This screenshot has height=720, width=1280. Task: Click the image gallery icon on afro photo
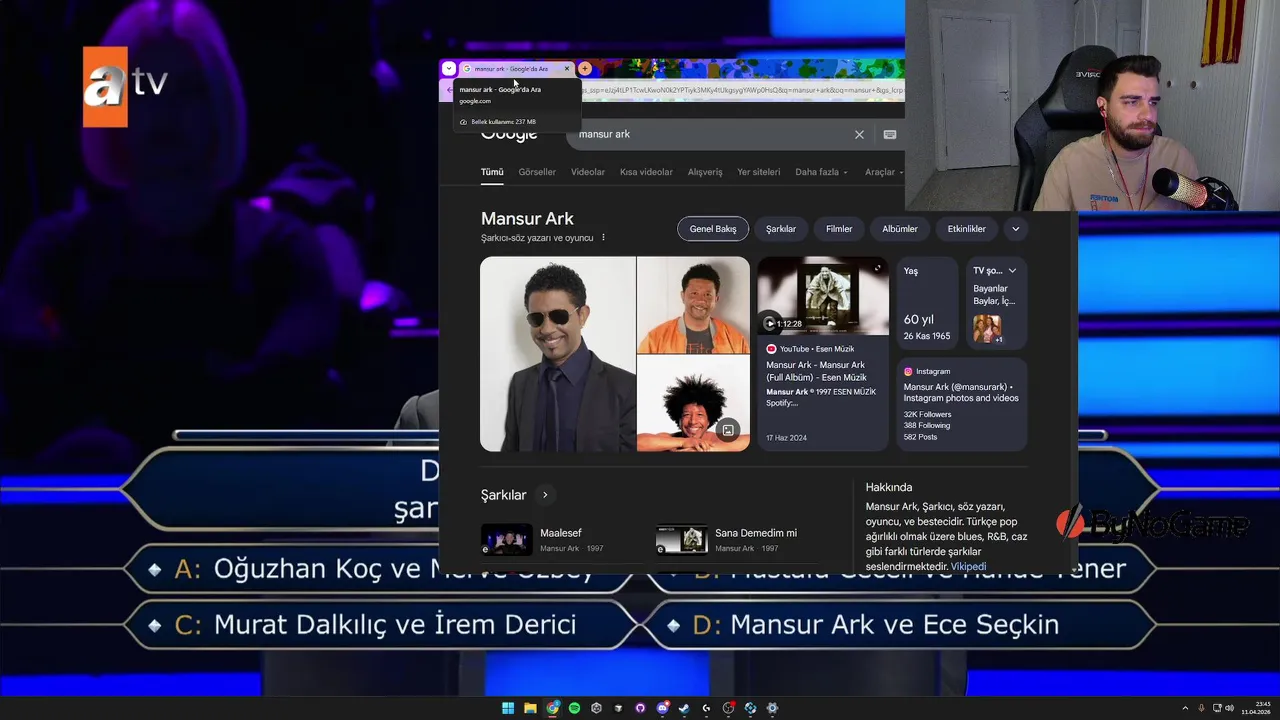click(728, 430)
